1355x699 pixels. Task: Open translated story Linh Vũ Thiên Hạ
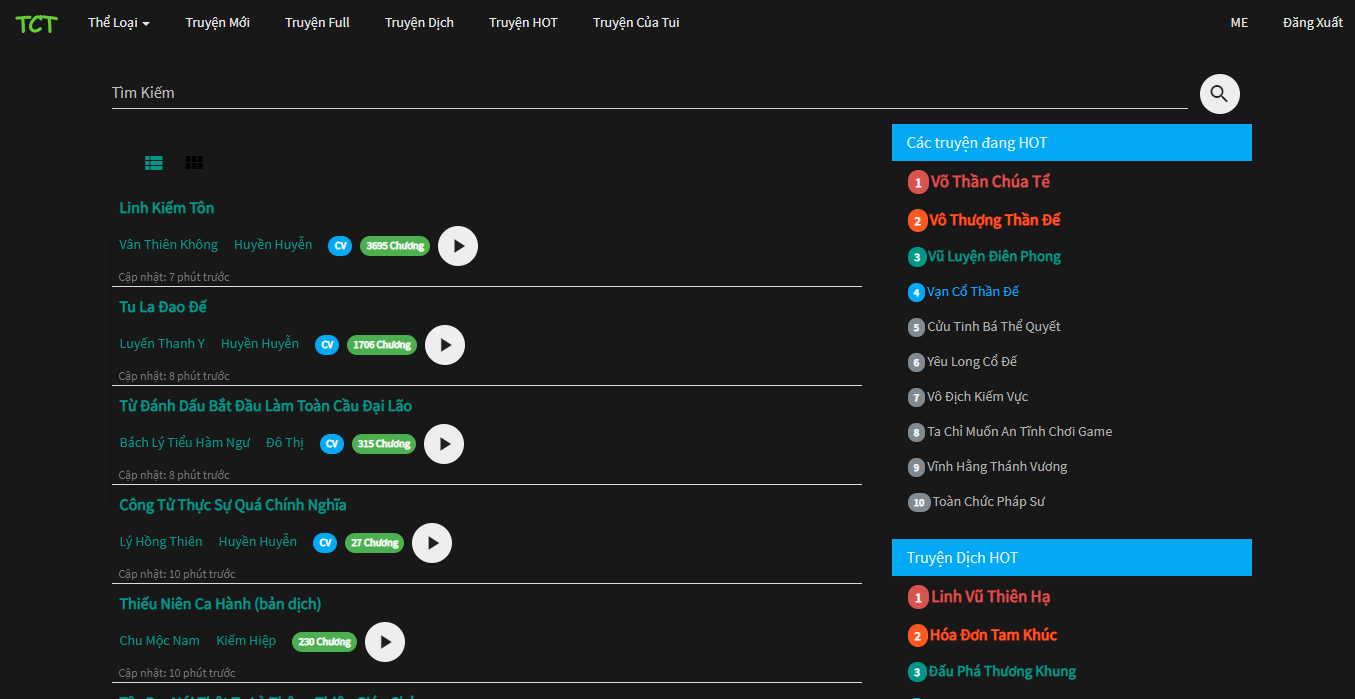(x=991, y=597)
